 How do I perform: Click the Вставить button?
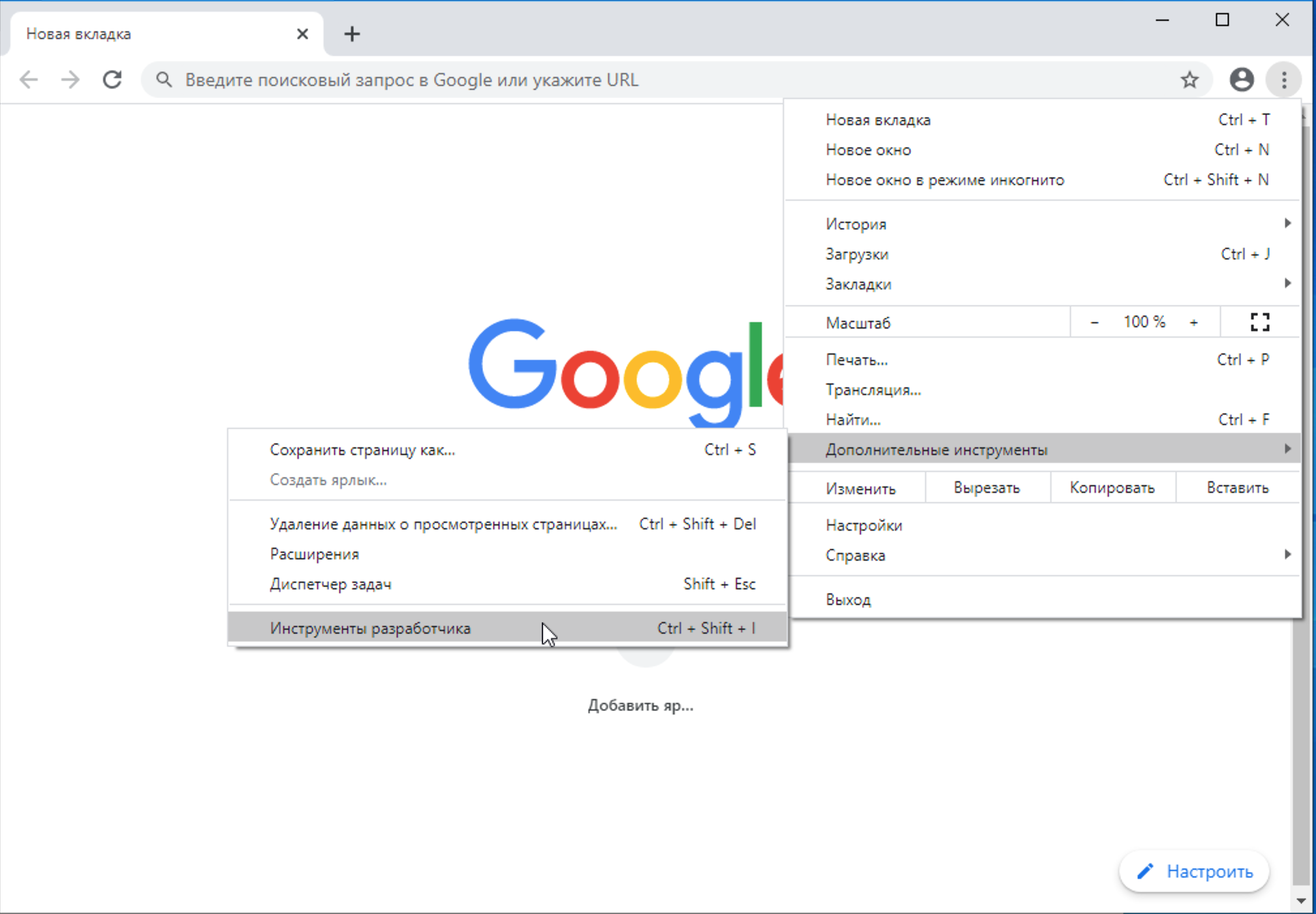click(1238, 488)
